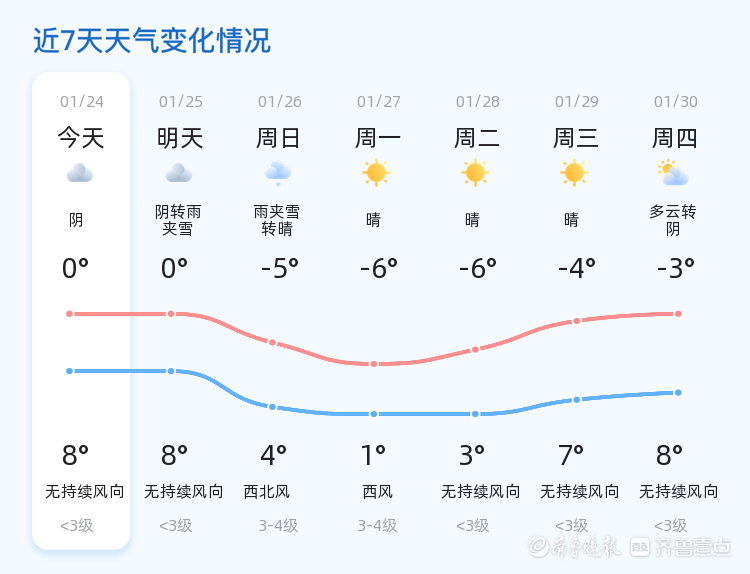Select the 今天 01/24 day card
Viewport: 750px width, 574px height.
81,311
